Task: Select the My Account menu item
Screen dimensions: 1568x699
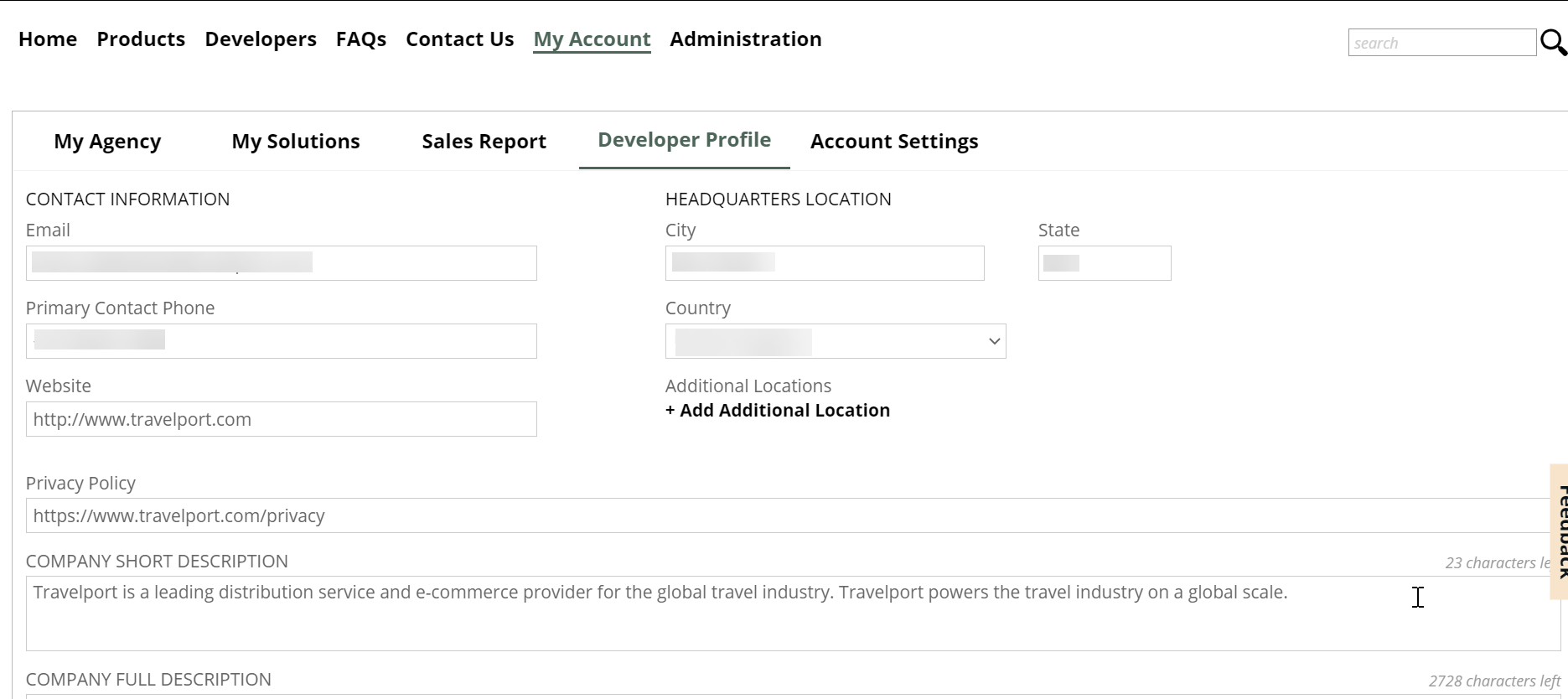Action: coord(592,39)
